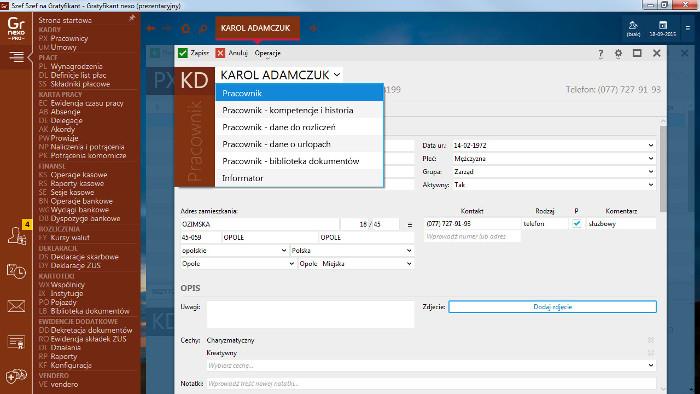This screenshot has width=700, height=394.
Task: Open the Płeć dropdown
Action: coord(651,158)
